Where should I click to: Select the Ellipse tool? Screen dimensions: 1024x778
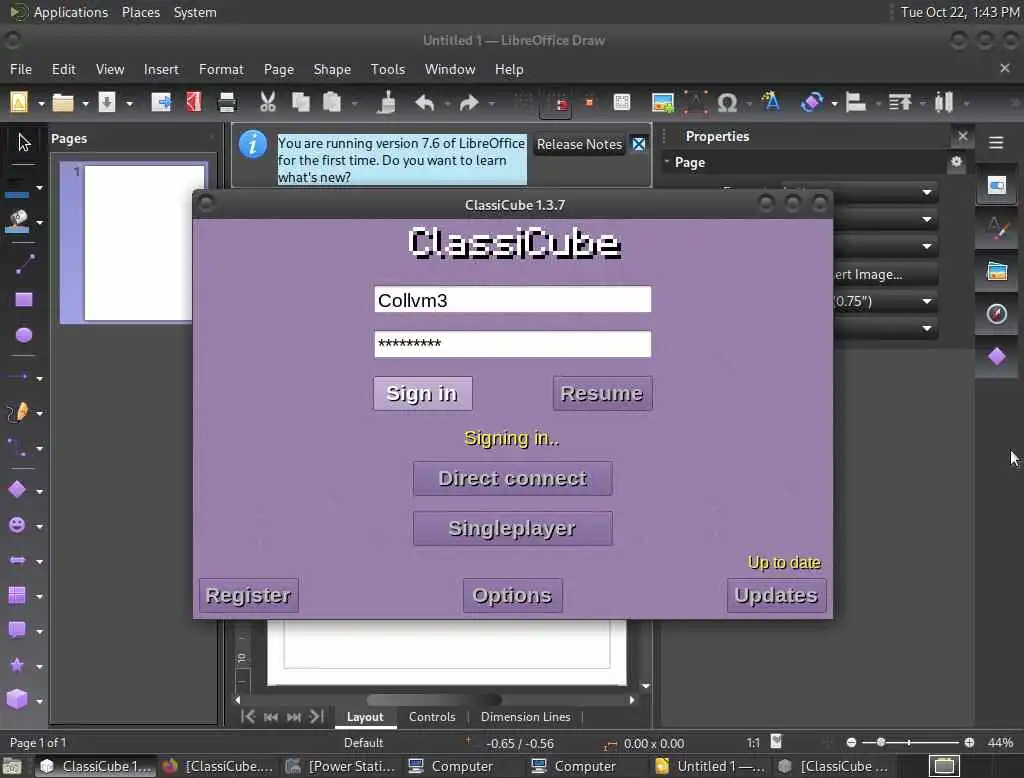point(24,335)
